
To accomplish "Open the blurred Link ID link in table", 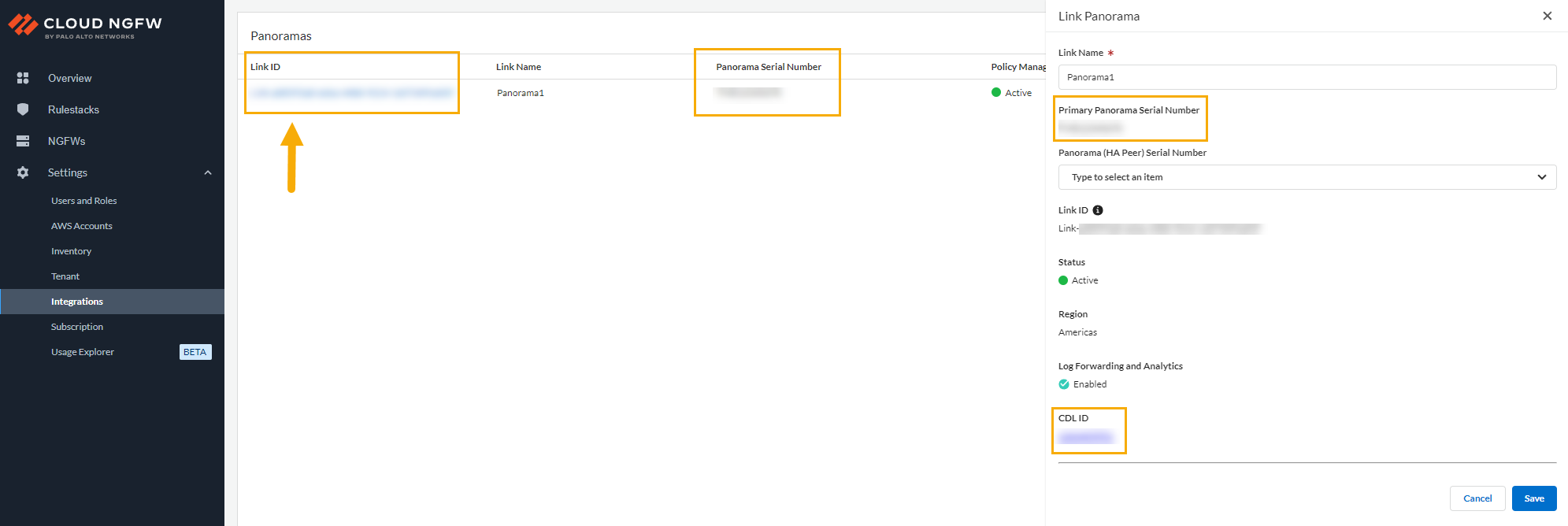I will 351,93.
